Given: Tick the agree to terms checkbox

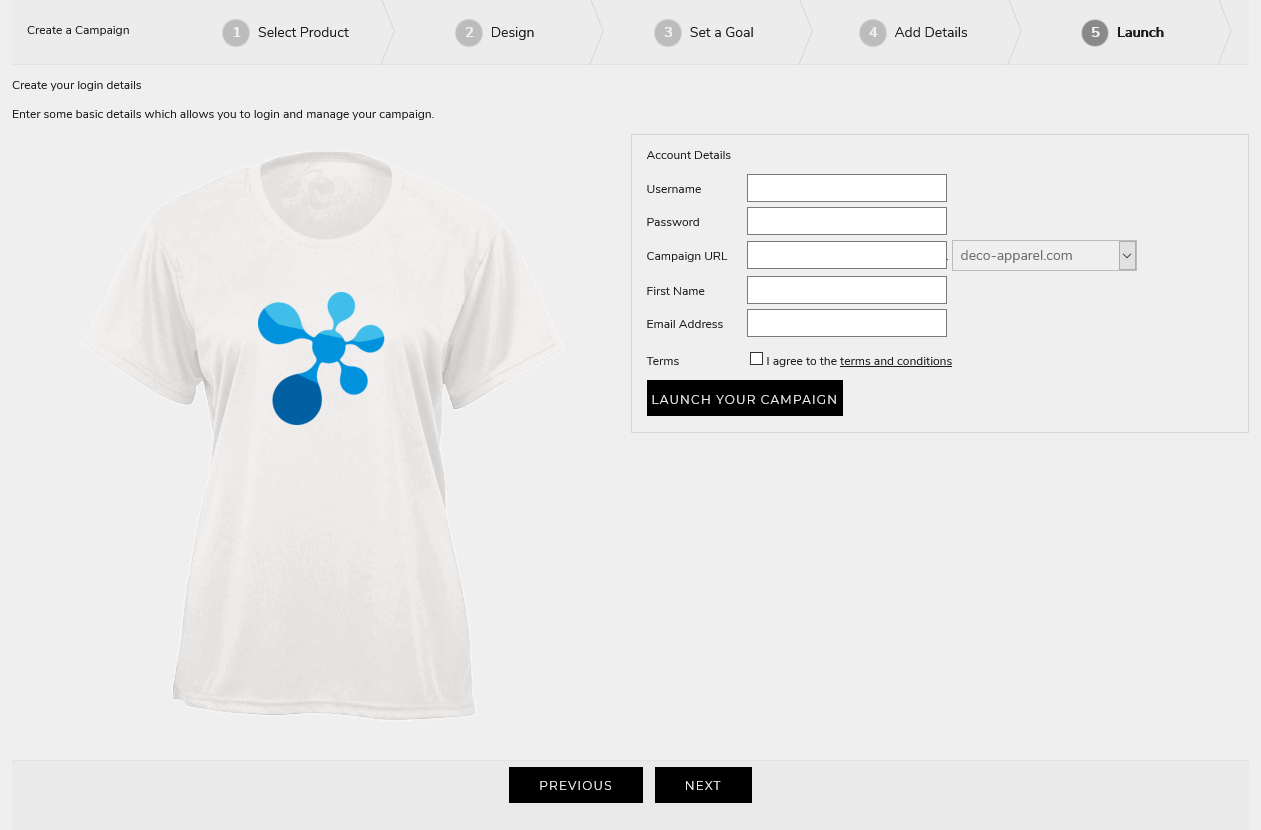Looking at the screenshot, I should click(x=756, y=359).
